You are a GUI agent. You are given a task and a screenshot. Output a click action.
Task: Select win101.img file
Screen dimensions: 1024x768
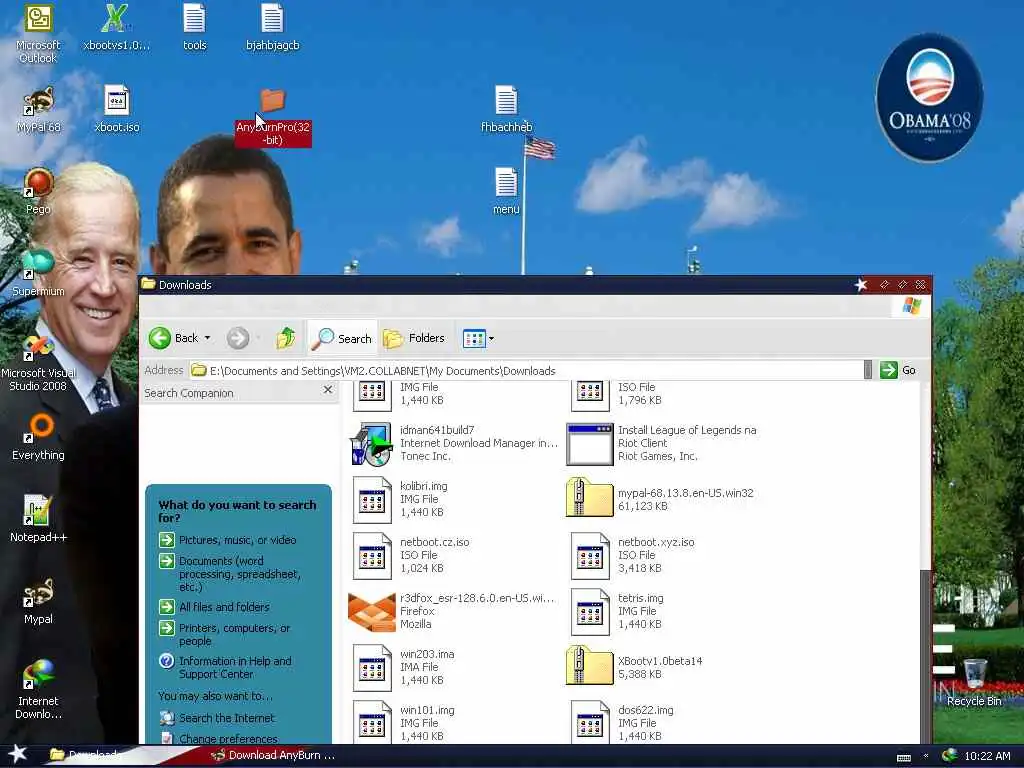coord(404,724)
